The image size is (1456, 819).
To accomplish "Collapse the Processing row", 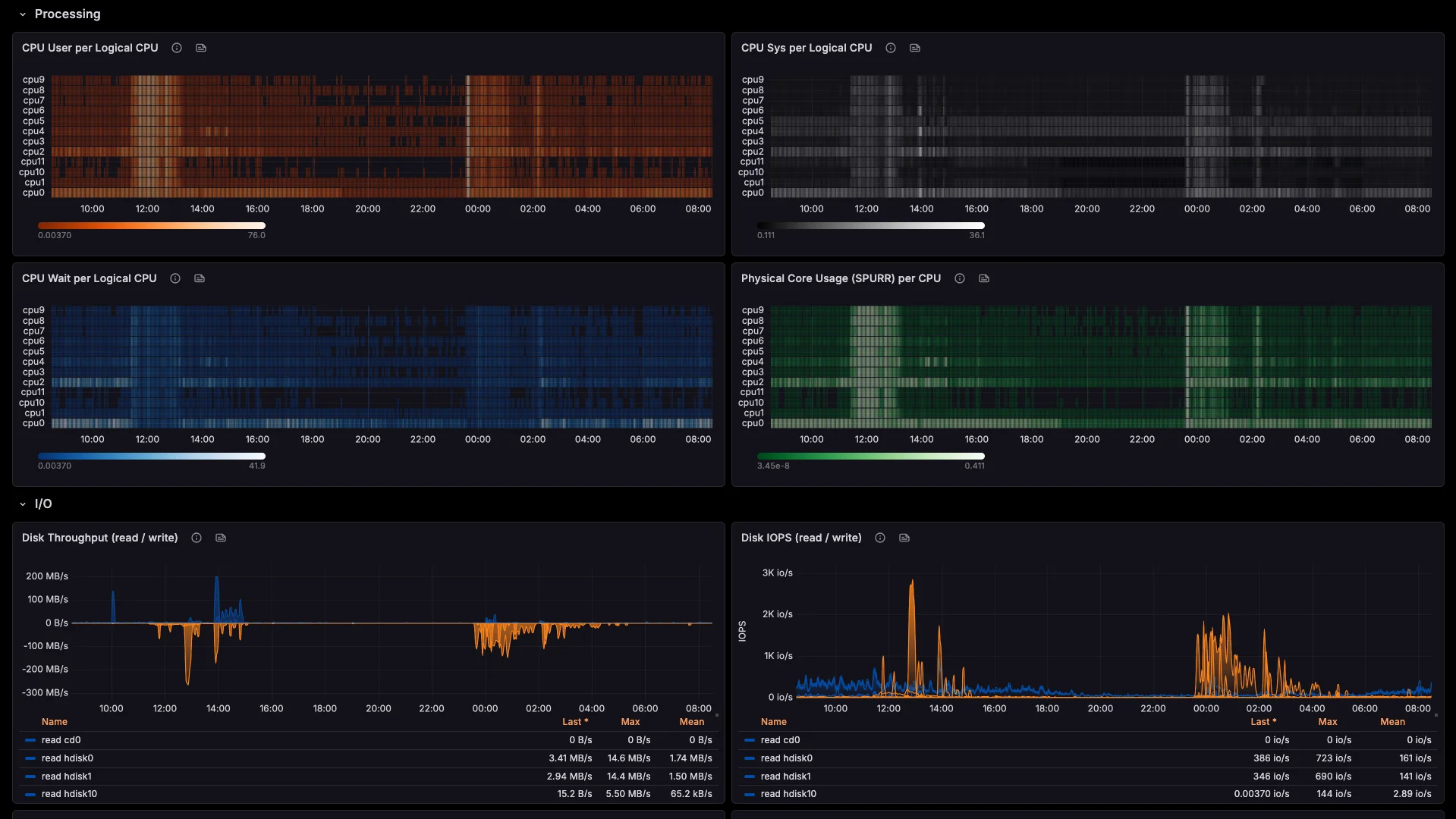I will pos(68,14).
